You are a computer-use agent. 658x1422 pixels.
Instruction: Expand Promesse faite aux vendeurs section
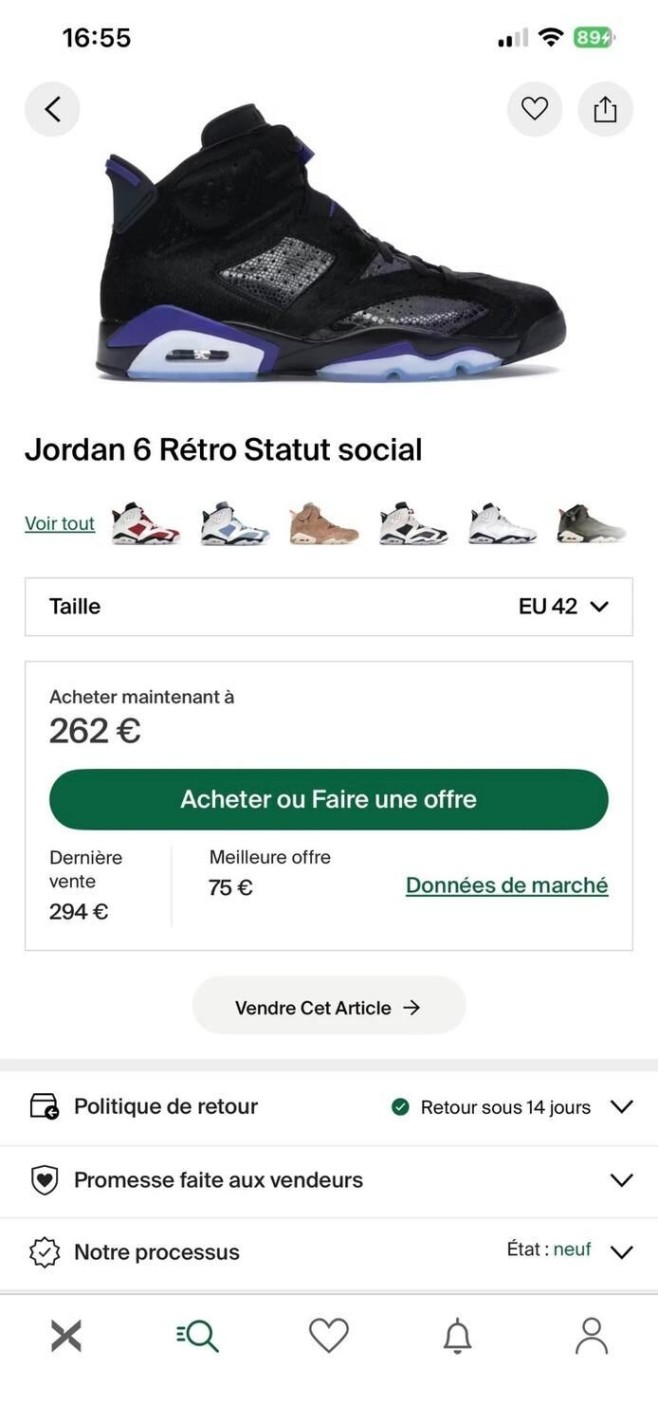coord(329,1180)
